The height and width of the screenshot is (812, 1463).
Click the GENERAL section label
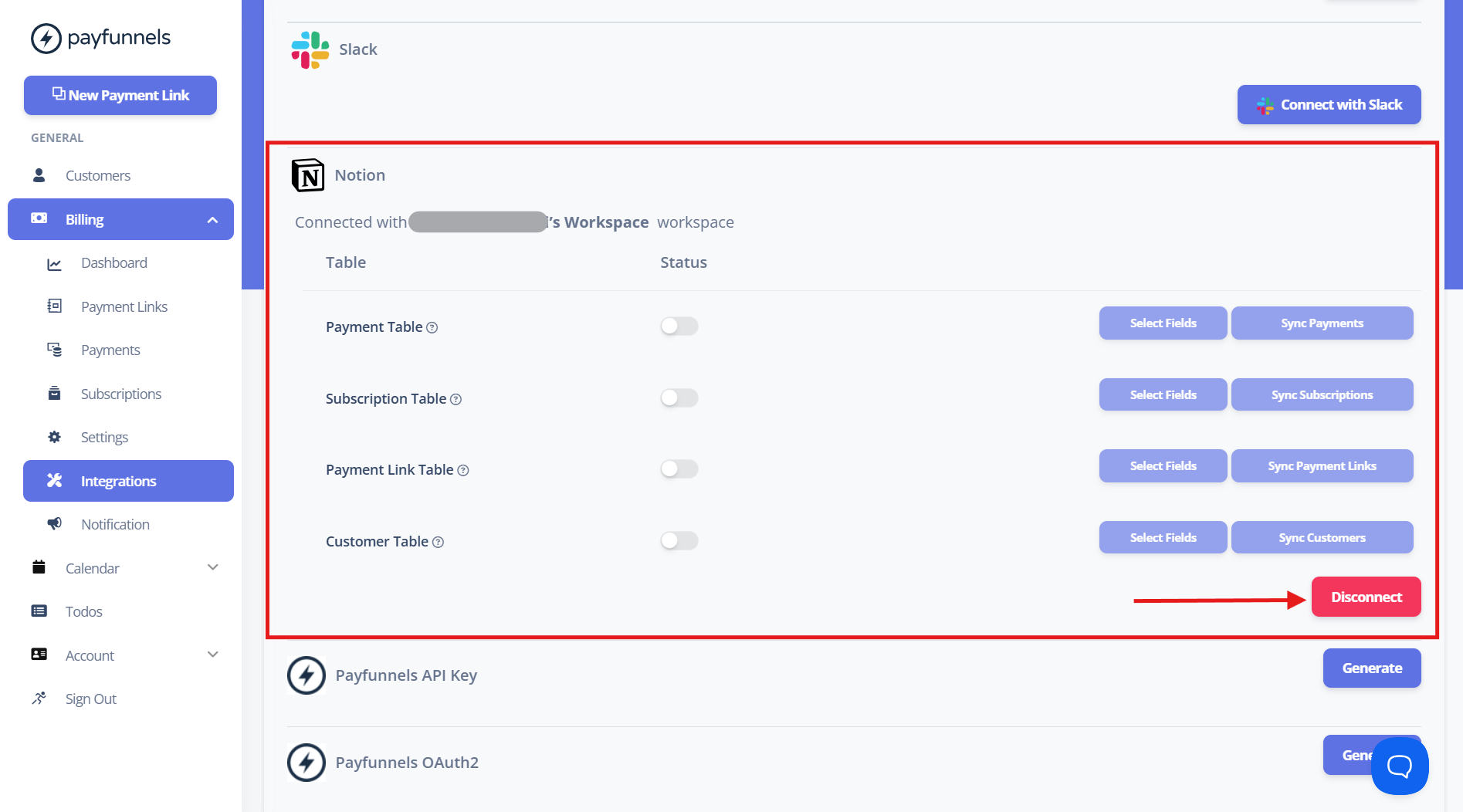pos(57,138)
